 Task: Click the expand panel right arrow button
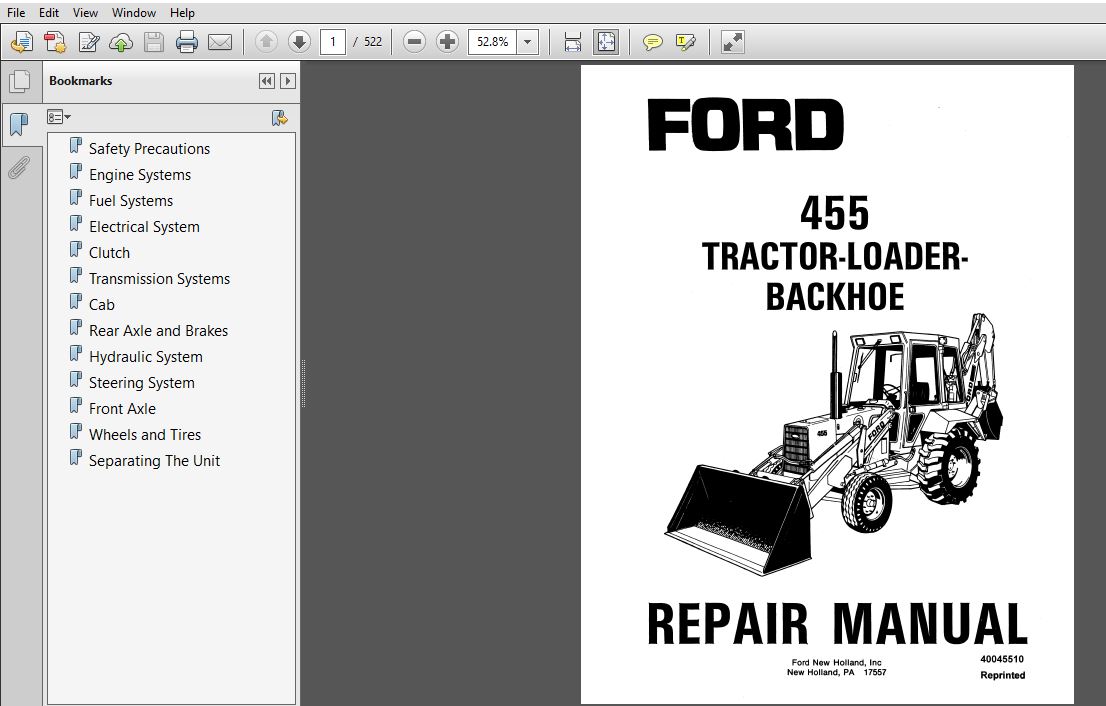tap(288, 81)
